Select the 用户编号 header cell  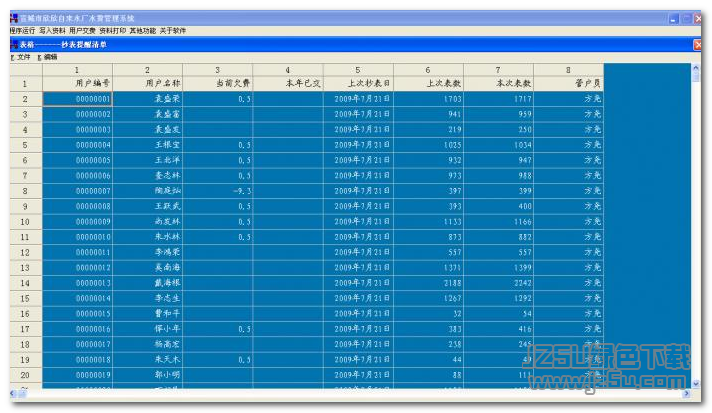point(78,84)
